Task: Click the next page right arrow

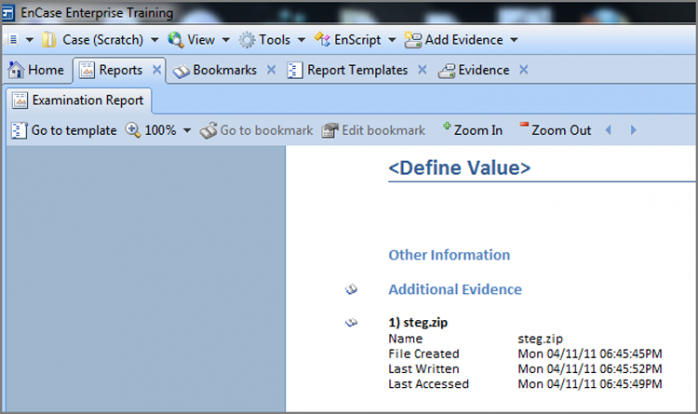Action: point(633,130)
